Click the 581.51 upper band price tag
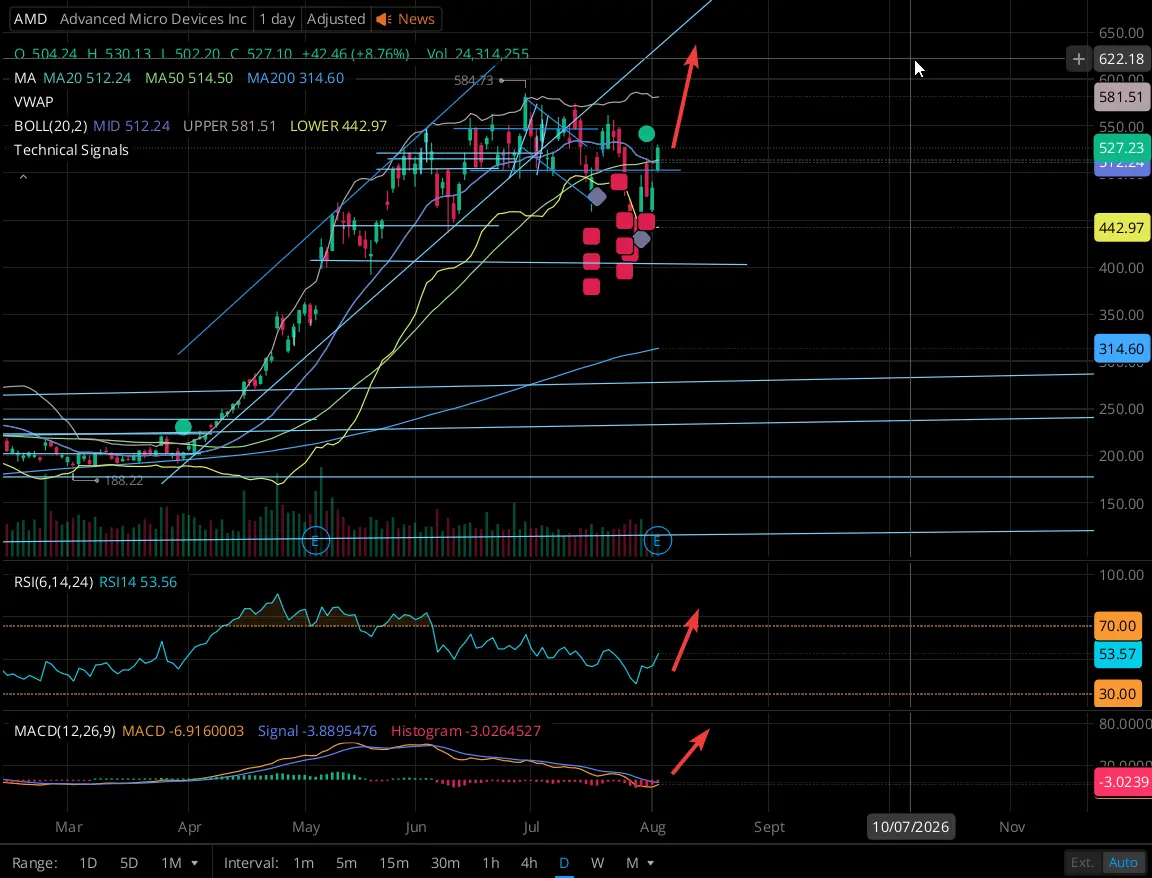 (x=1121, y=97)
